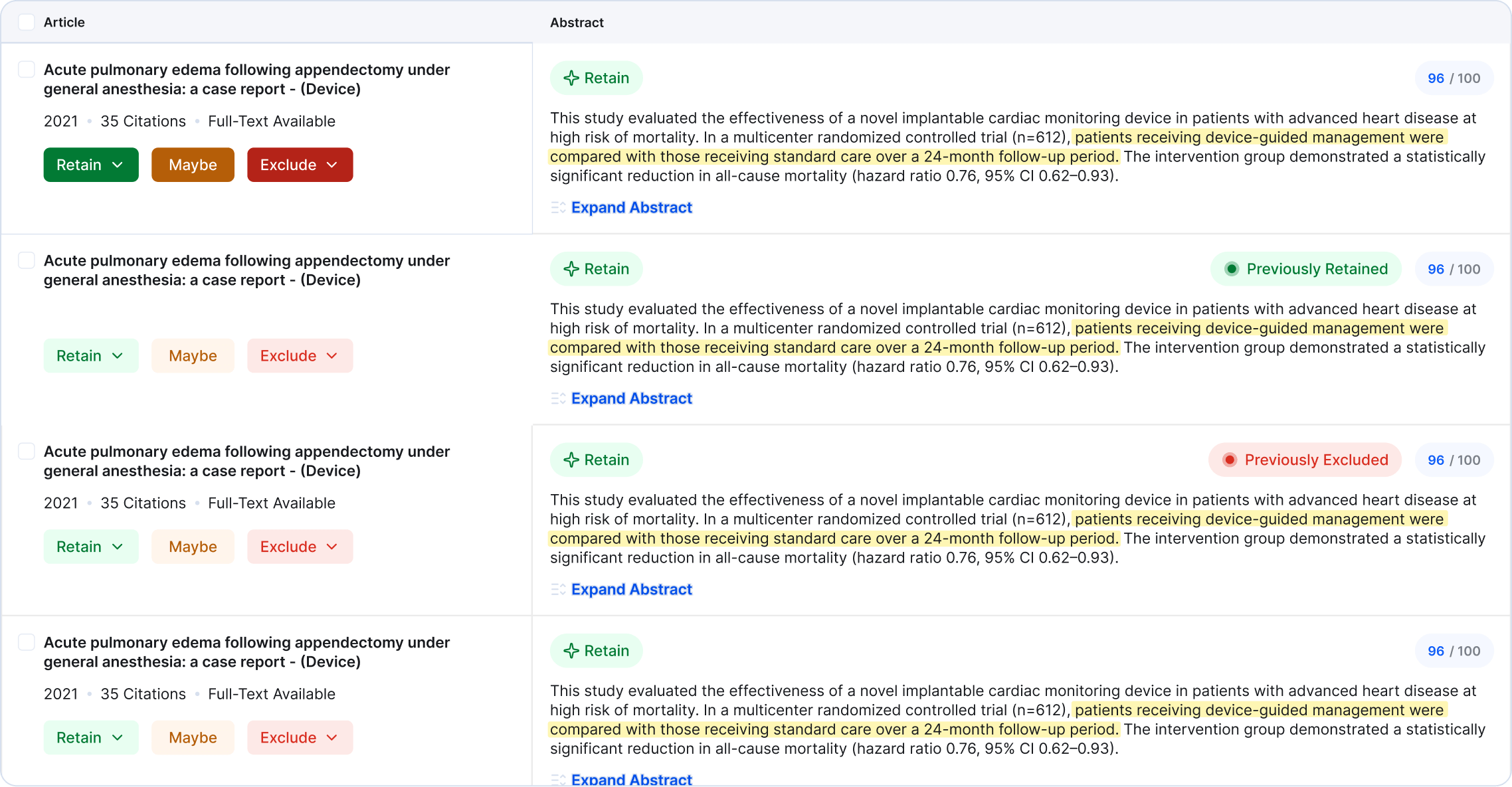
Task: Mark the Previously Excluded article as Maybe
Action: [x=193, y=547]
